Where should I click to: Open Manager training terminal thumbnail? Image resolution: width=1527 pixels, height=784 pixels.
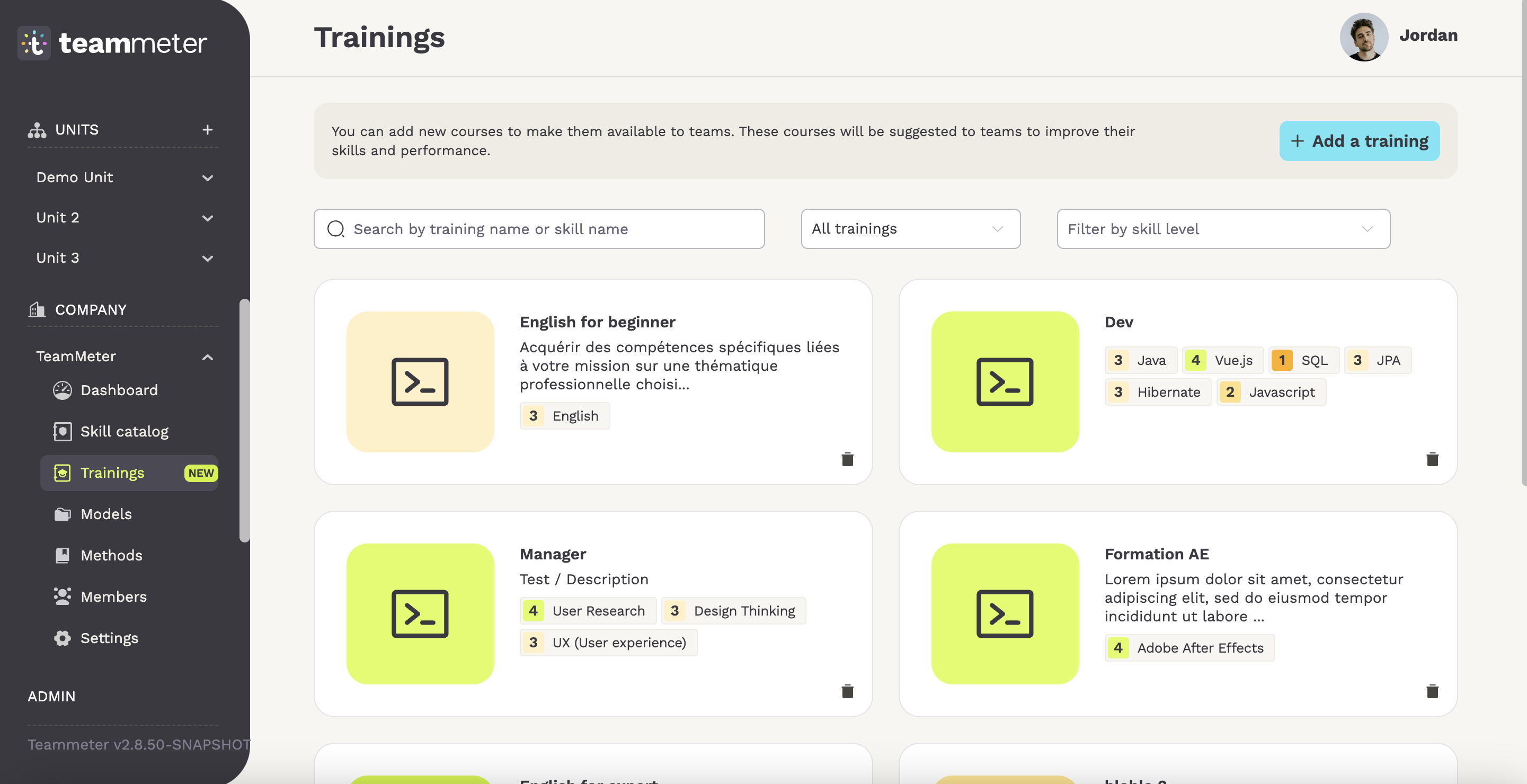click(x=420, y=614)
